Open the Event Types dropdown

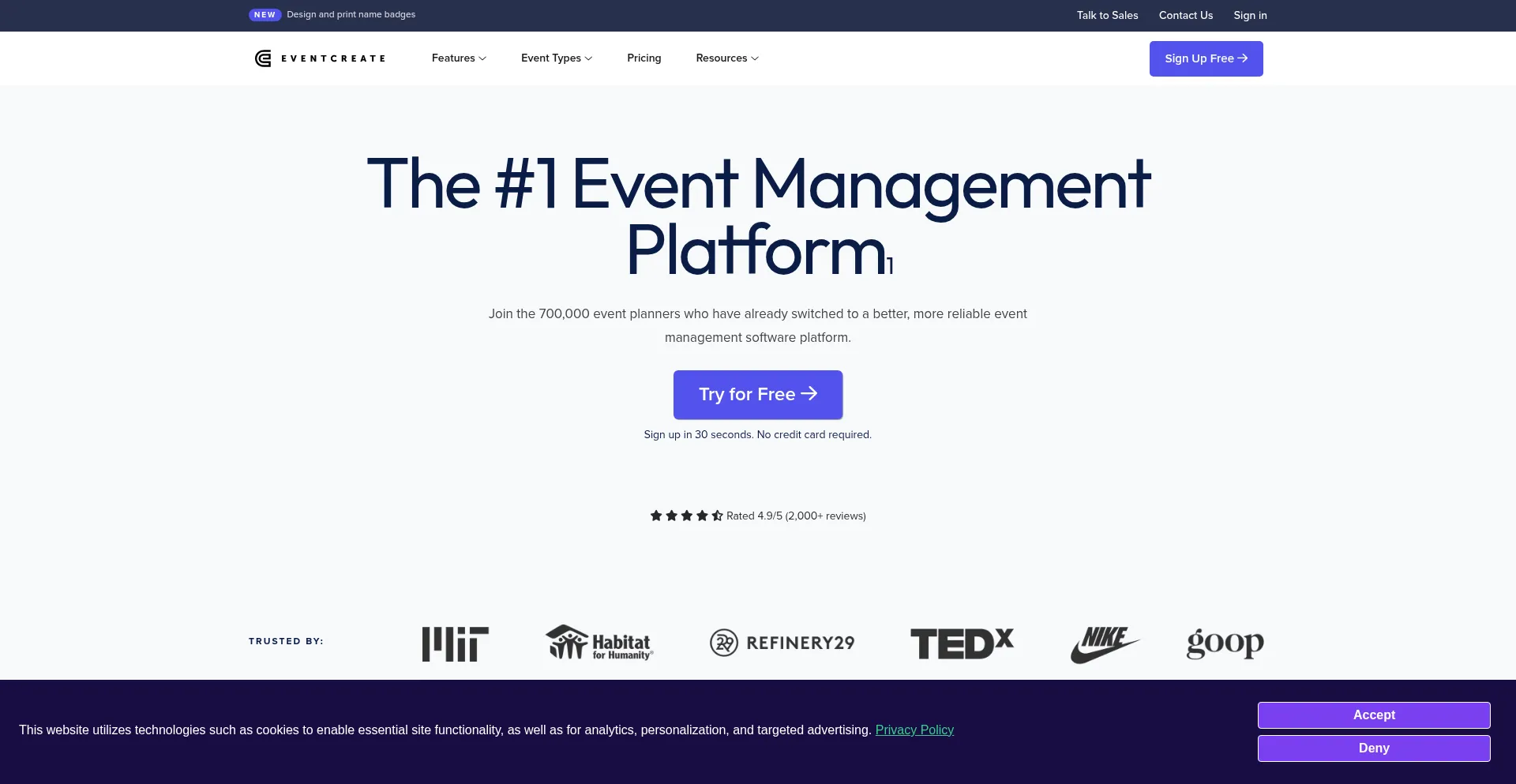(x=556, y=58)
